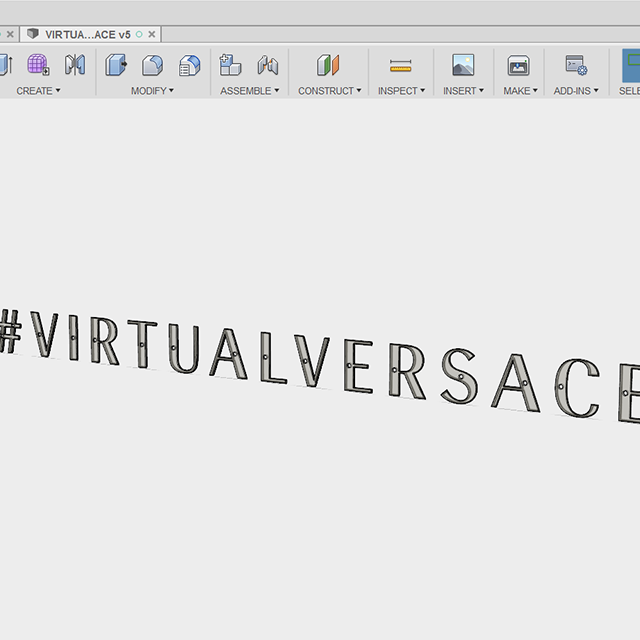Open the MODIFY dropdown menu

152,91
